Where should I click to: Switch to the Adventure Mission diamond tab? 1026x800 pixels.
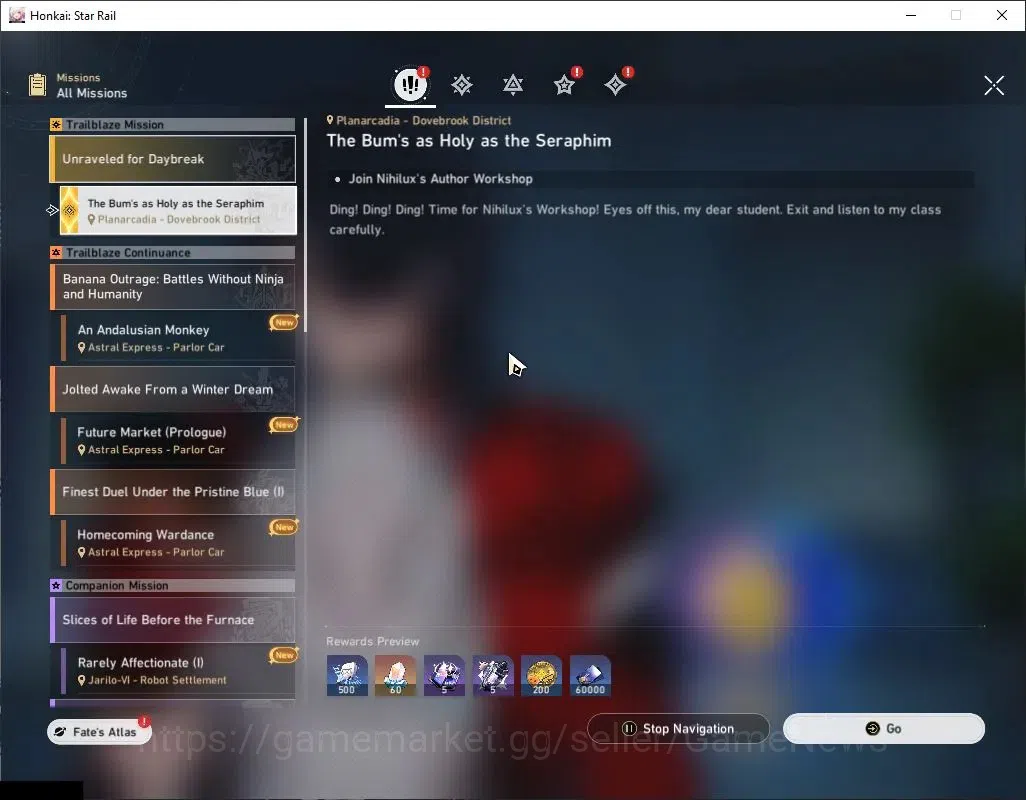click(615, 85)
